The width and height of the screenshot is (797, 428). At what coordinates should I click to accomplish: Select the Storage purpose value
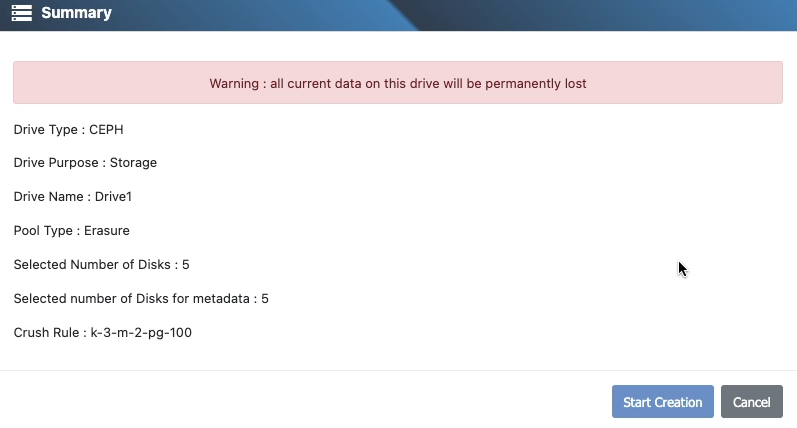(x=133, y=163)
